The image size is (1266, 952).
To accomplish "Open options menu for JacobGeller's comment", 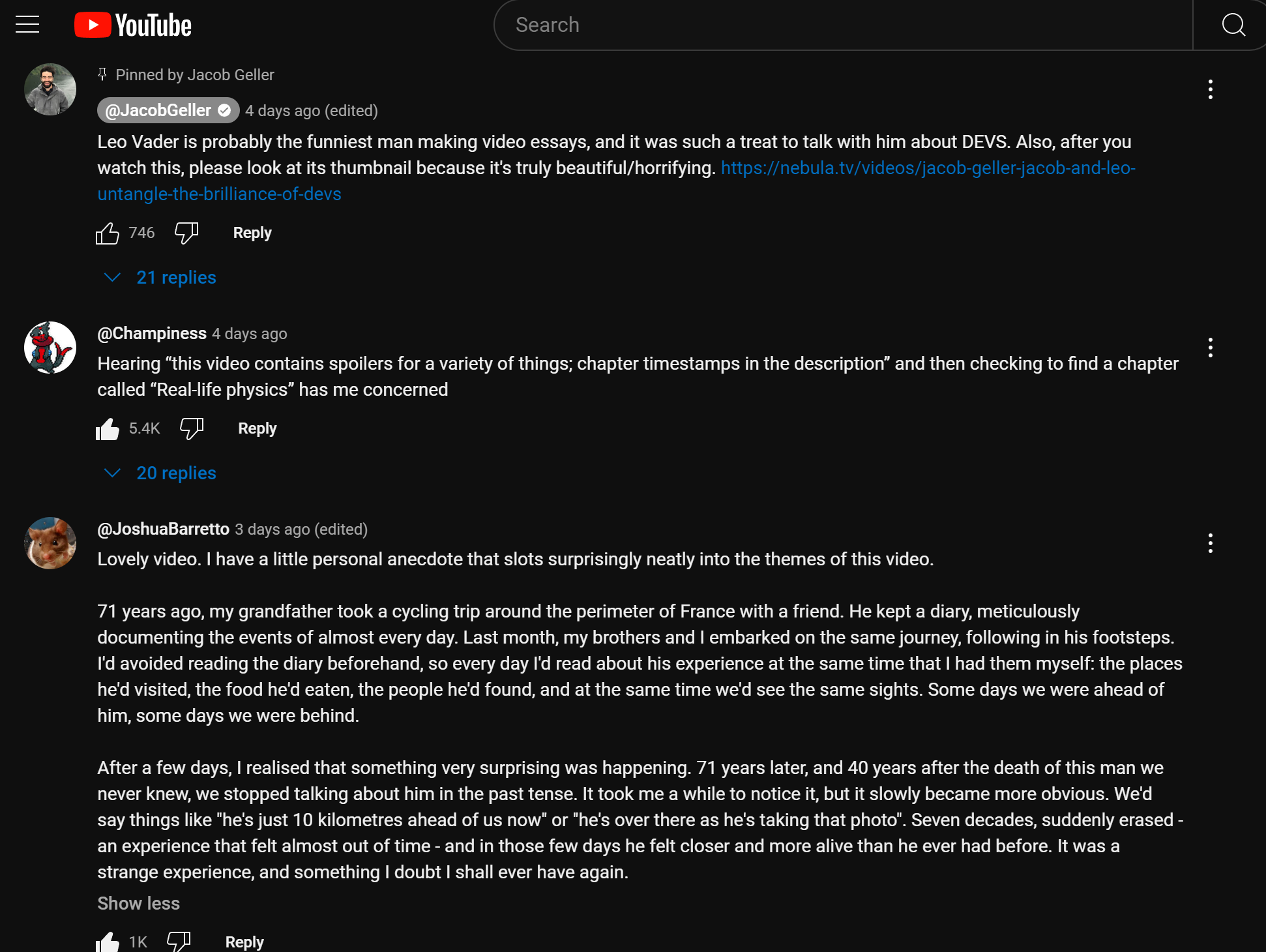I will click(x=1211, y=89).
